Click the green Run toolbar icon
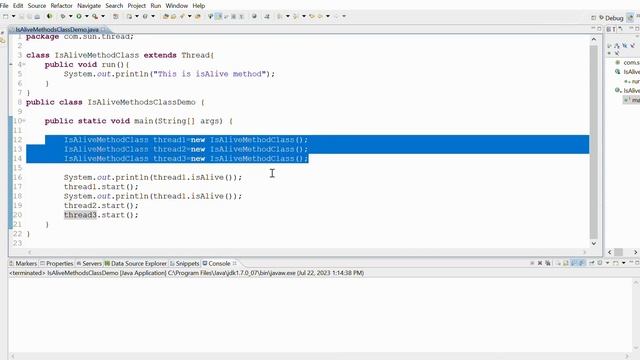 [79, 16]
